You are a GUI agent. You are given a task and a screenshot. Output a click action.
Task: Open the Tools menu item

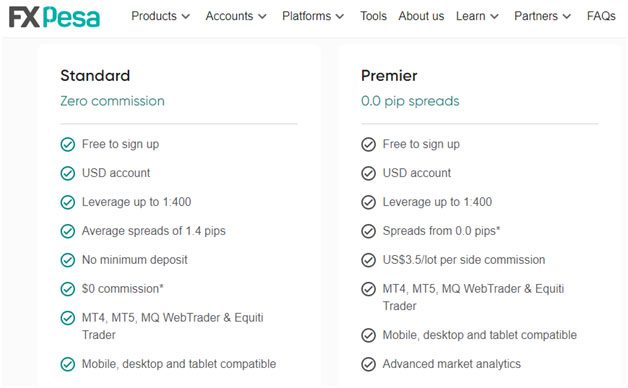(373, 16)
